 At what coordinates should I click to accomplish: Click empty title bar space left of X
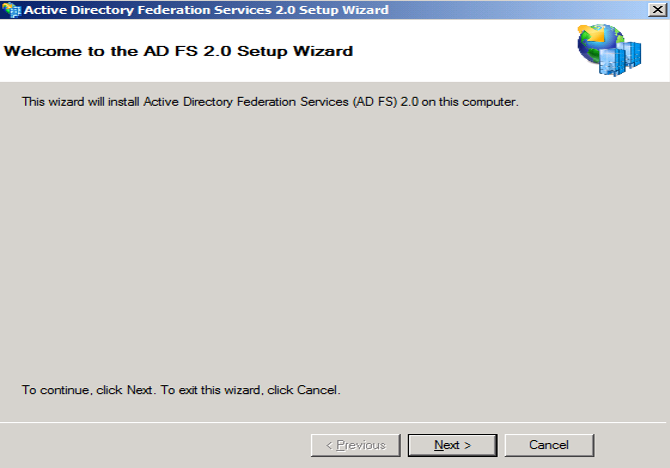click(520, 10)
